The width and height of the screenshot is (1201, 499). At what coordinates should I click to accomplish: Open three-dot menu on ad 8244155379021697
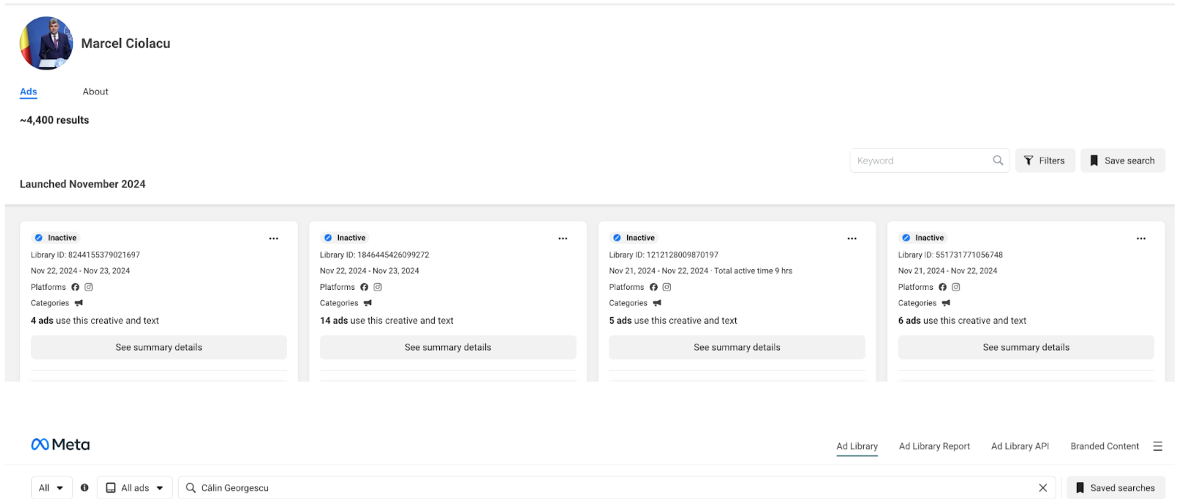pyautogui.click(x=273, y=238)
